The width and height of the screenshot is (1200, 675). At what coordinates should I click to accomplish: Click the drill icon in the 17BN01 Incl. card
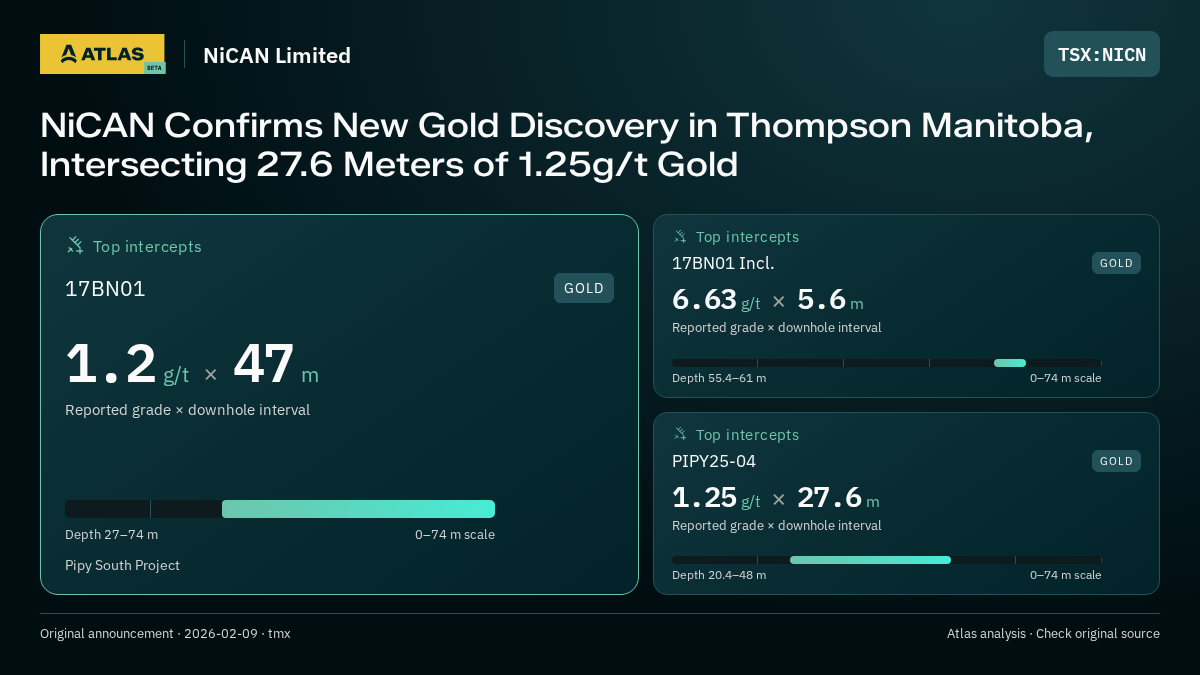(680, 236)
